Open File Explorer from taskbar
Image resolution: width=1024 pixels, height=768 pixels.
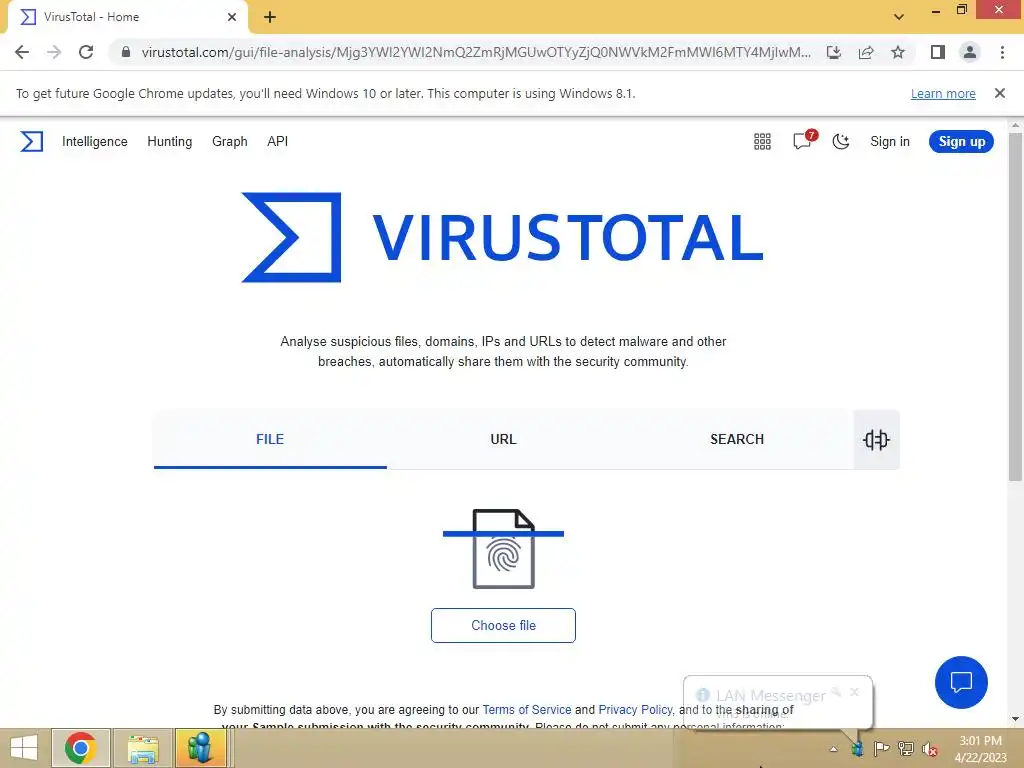coord(143,748)
